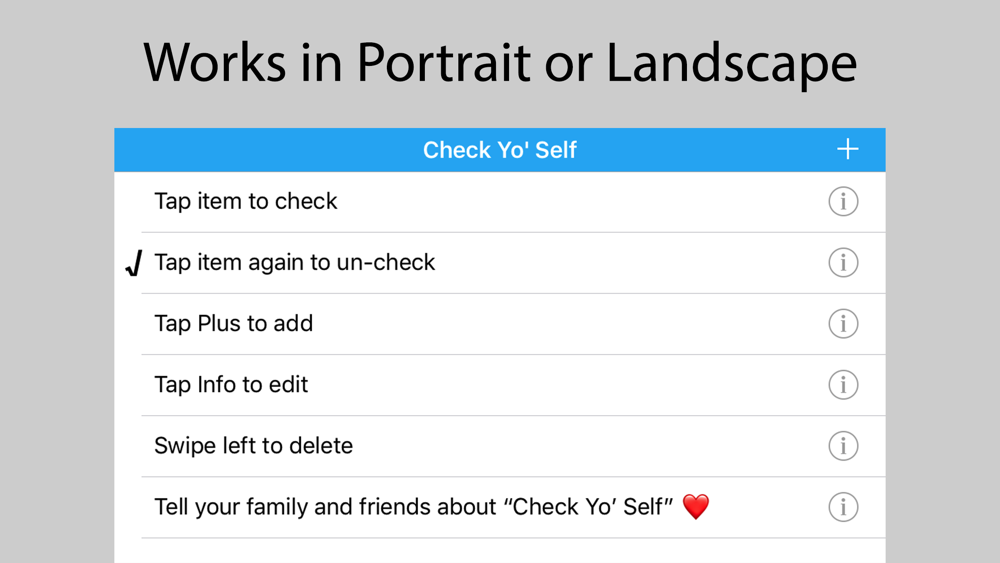This screenshot has height=563, width=1000.
Task: Tap 'Tell your family and friends' item text
Action: pos(414,507)
